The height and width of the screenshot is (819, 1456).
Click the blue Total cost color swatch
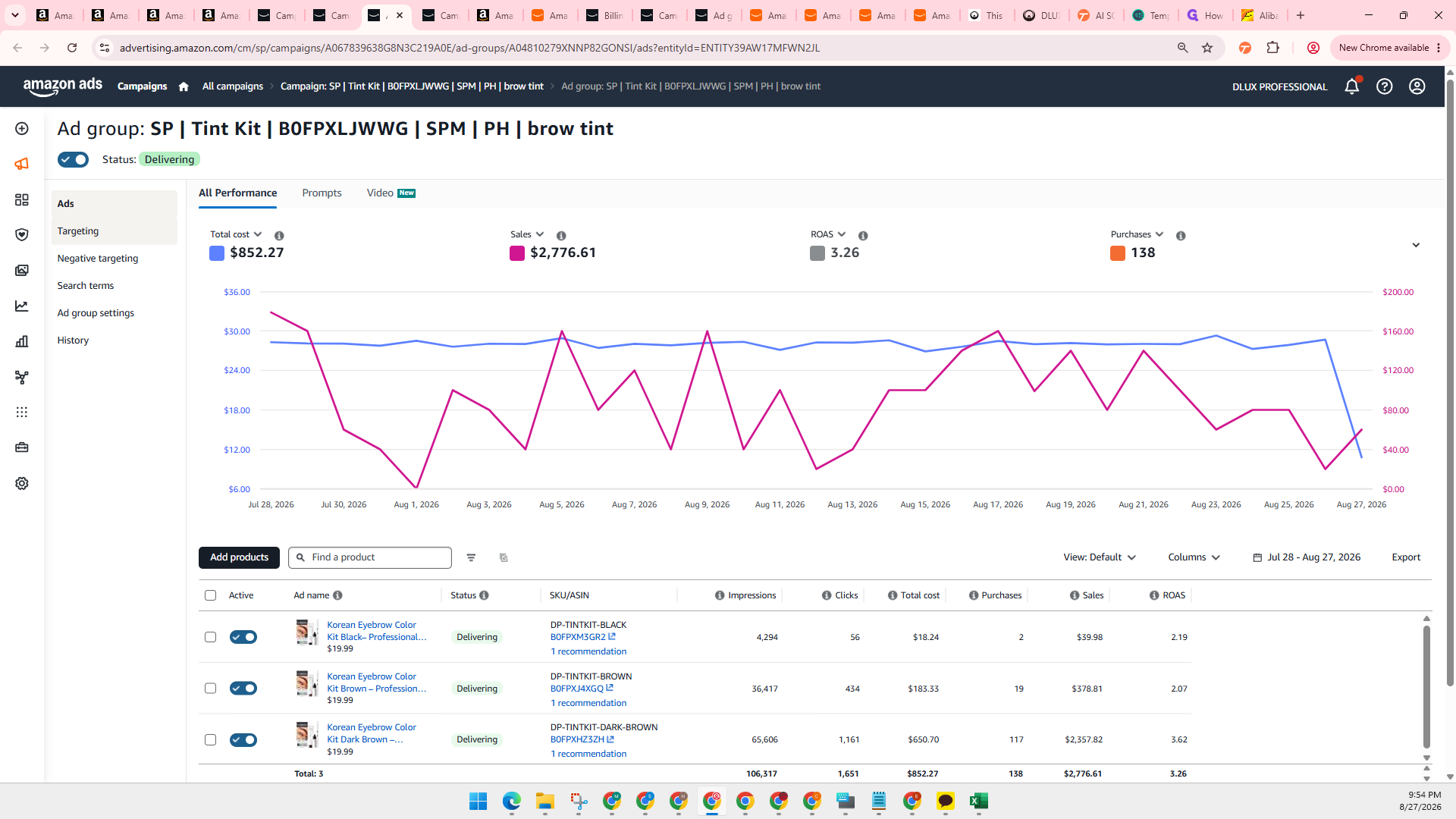coord(217,253)
